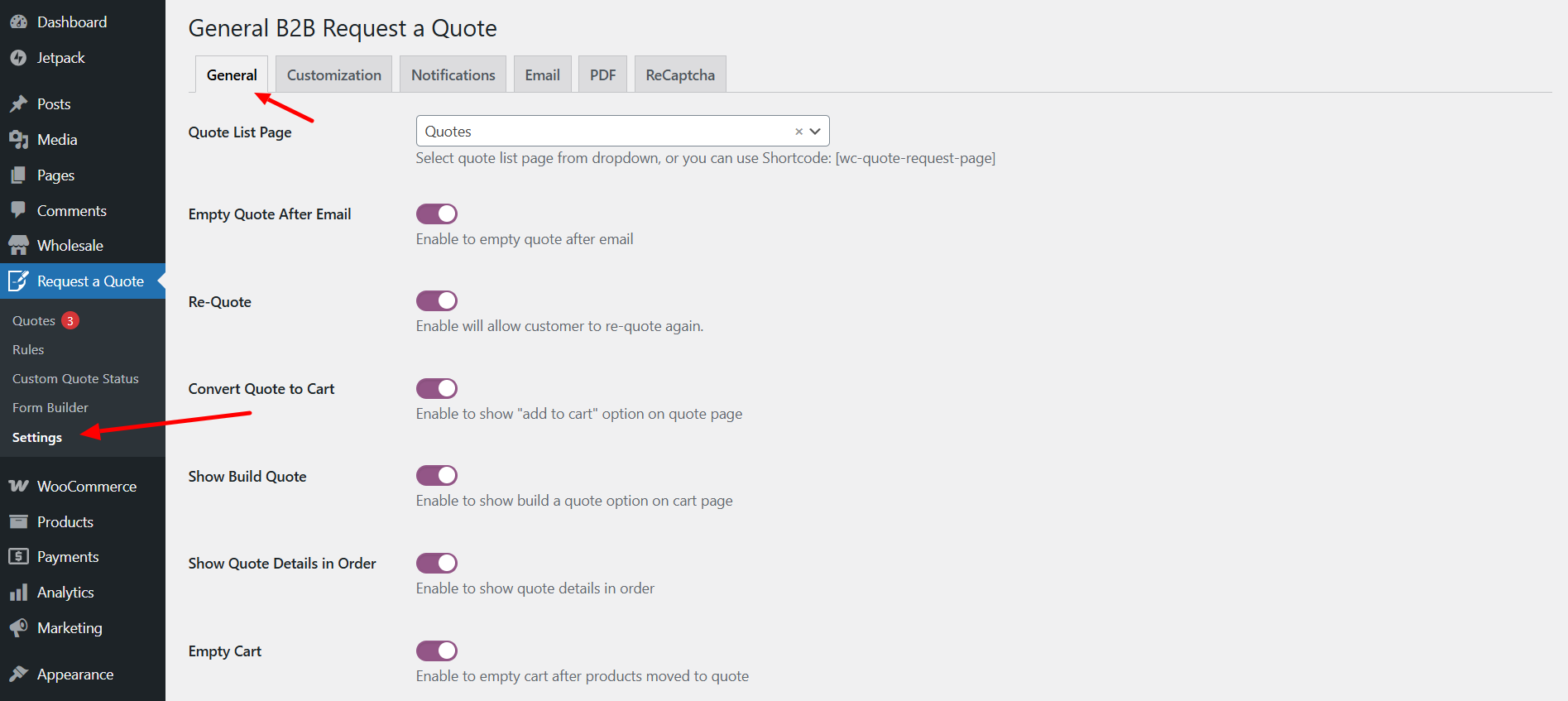Viewport: 1568px width, 701px height.
Task: Click the red 3 badge beside Quotes
Action: click(70, 321)
